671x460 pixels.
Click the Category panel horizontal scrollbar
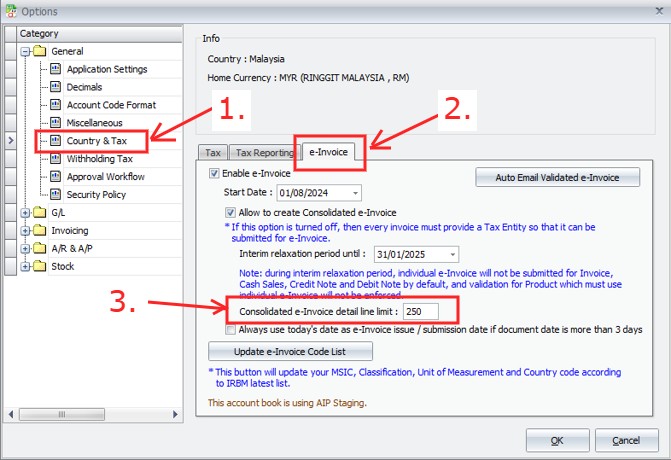[97, 412]
